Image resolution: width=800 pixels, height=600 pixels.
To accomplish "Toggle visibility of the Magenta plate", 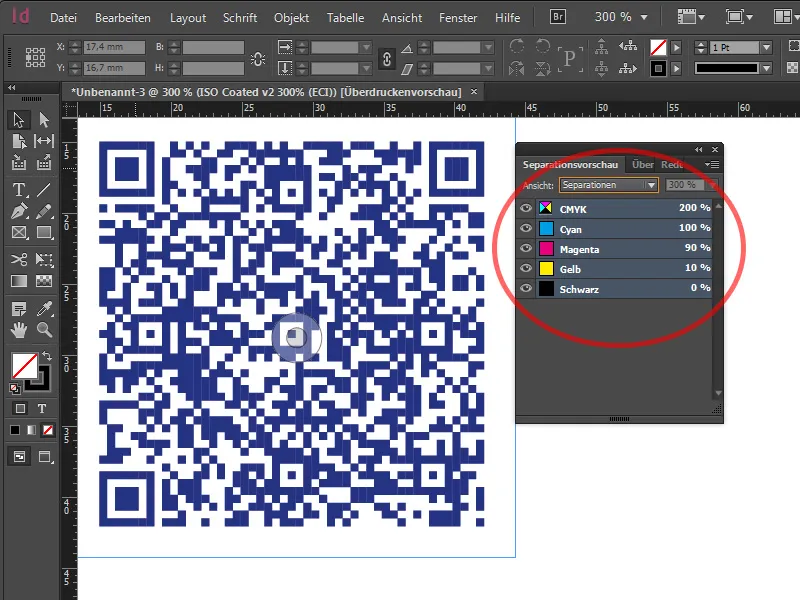I will pyautogui.click(x=526, y=248).
